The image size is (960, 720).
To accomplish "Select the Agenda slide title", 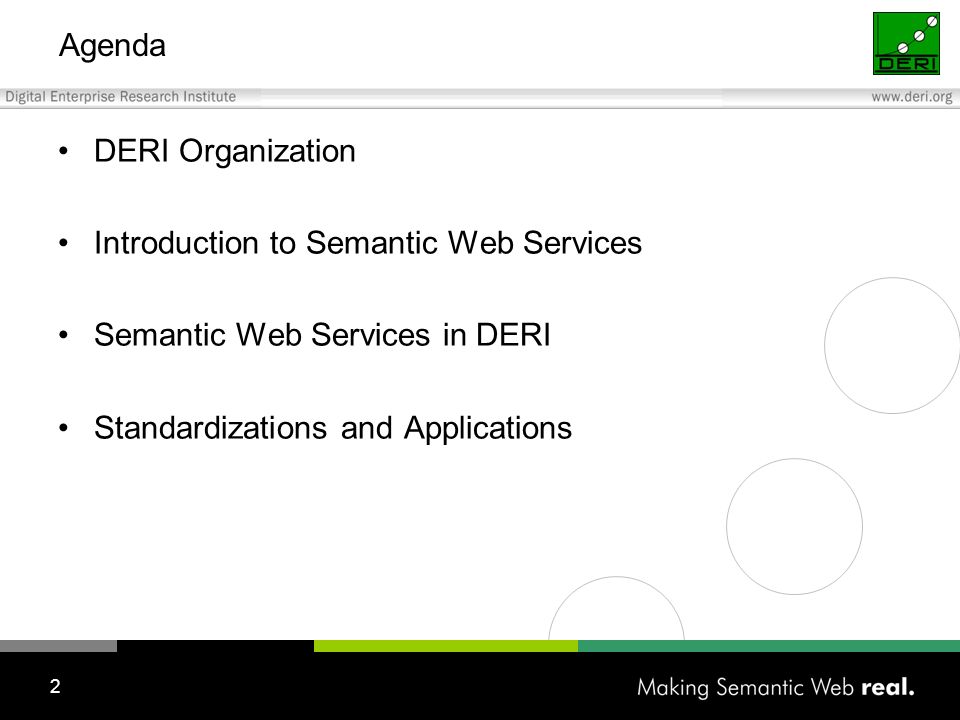I will [x=113, y=46].
